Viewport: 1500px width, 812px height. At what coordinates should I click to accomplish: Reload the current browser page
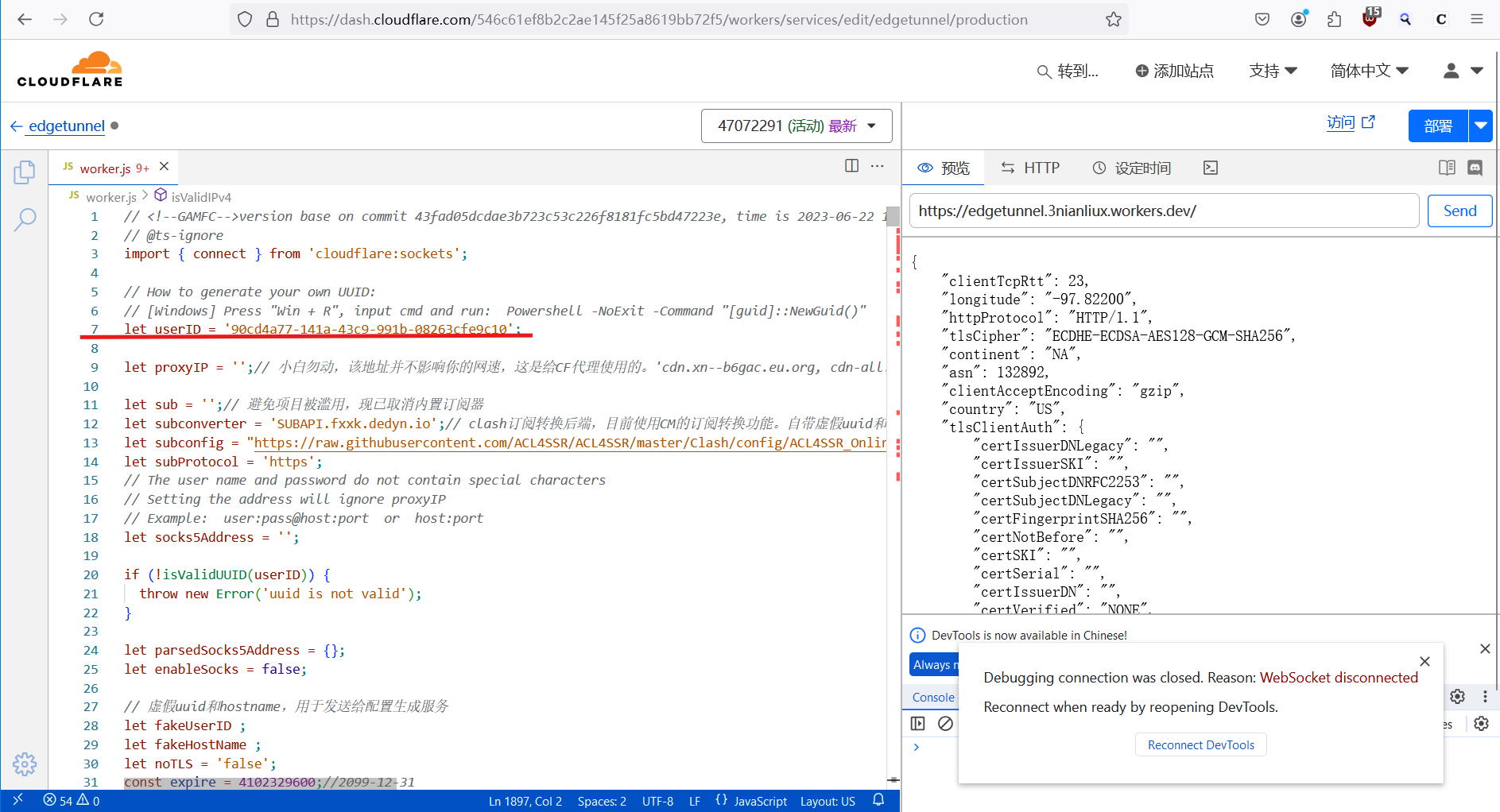pyautogui.click(x=96, y=19)
